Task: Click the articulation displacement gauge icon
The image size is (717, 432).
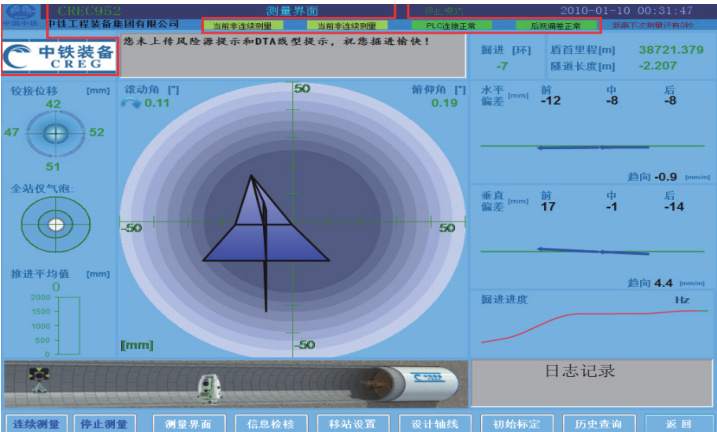Action: [x=55, y=133]
